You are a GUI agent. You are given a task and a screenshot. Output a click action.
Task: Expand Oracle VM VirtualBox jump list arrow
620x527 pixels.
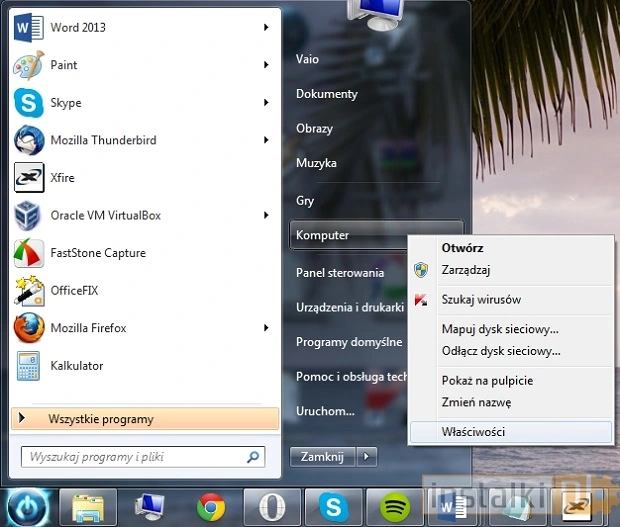(266, 215)
